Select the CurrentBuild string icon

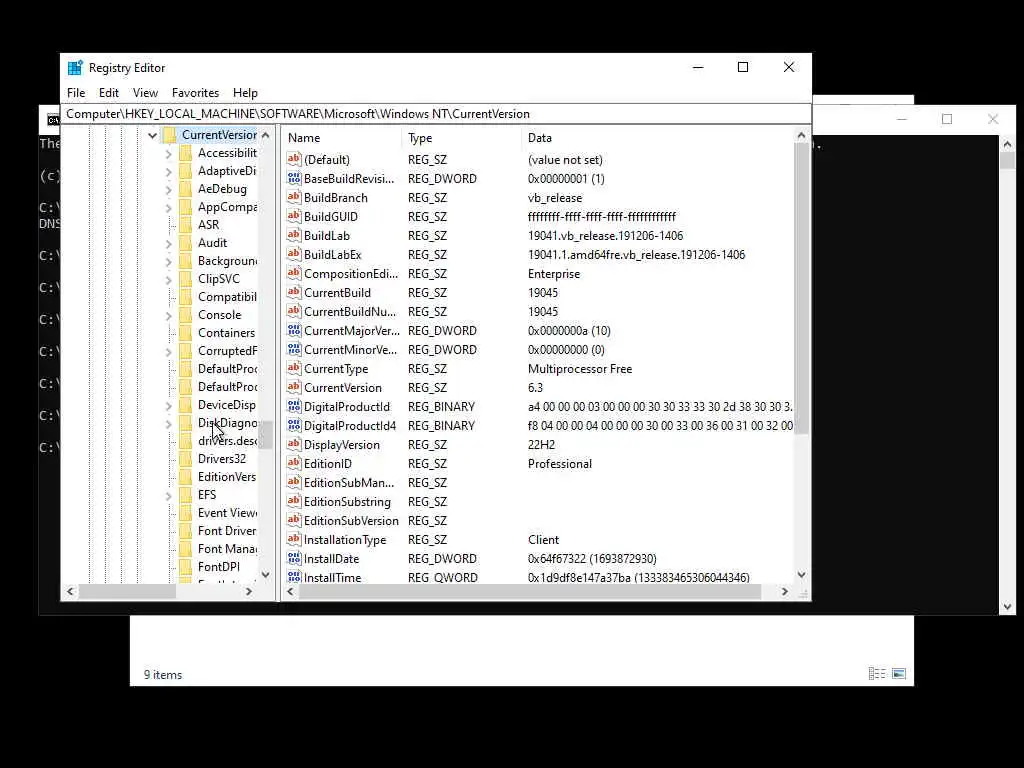294,292
